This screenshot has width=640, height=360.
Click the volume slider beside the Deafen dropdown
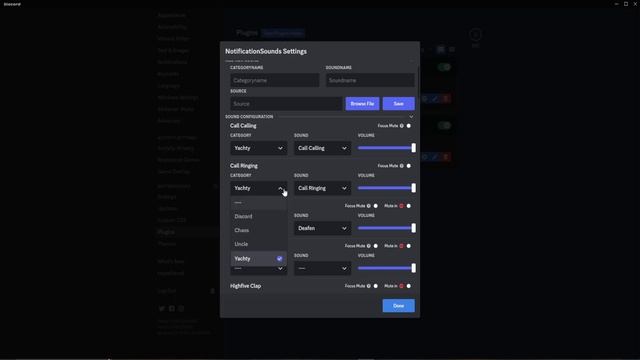(x=387, y=228)
